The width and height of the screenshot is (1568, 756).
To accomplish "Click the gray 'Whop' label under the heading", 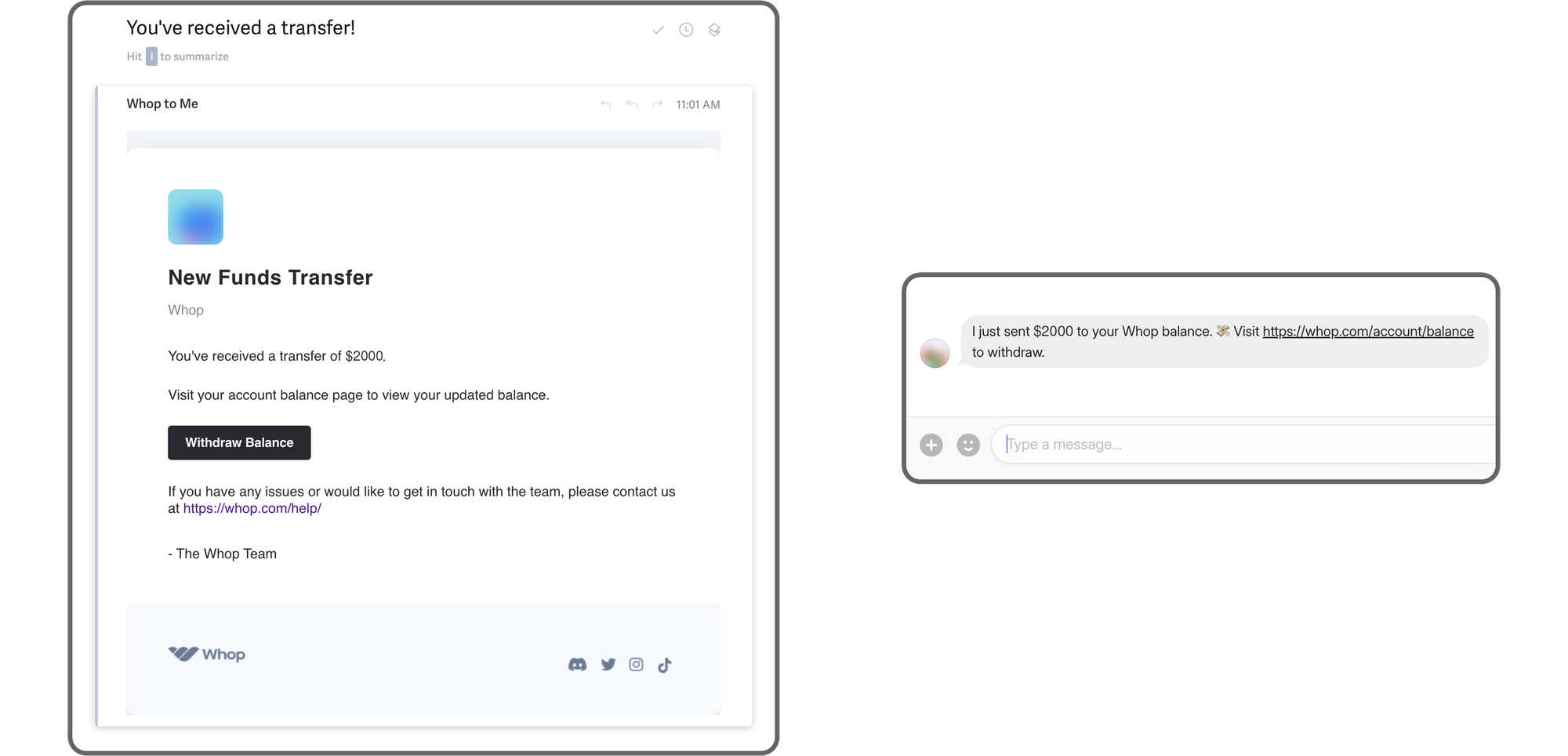I will tap(186, 310).
